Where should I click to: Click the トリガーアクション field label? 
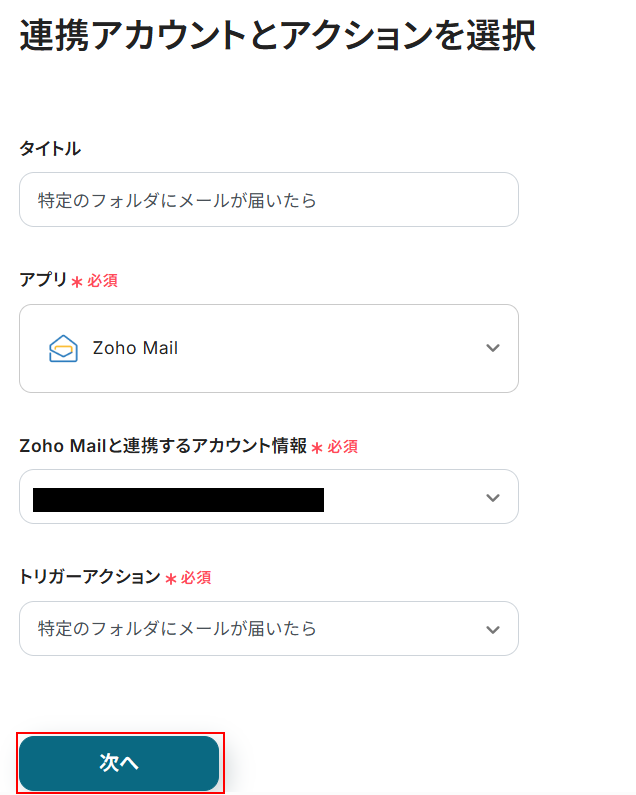point(89,576)
